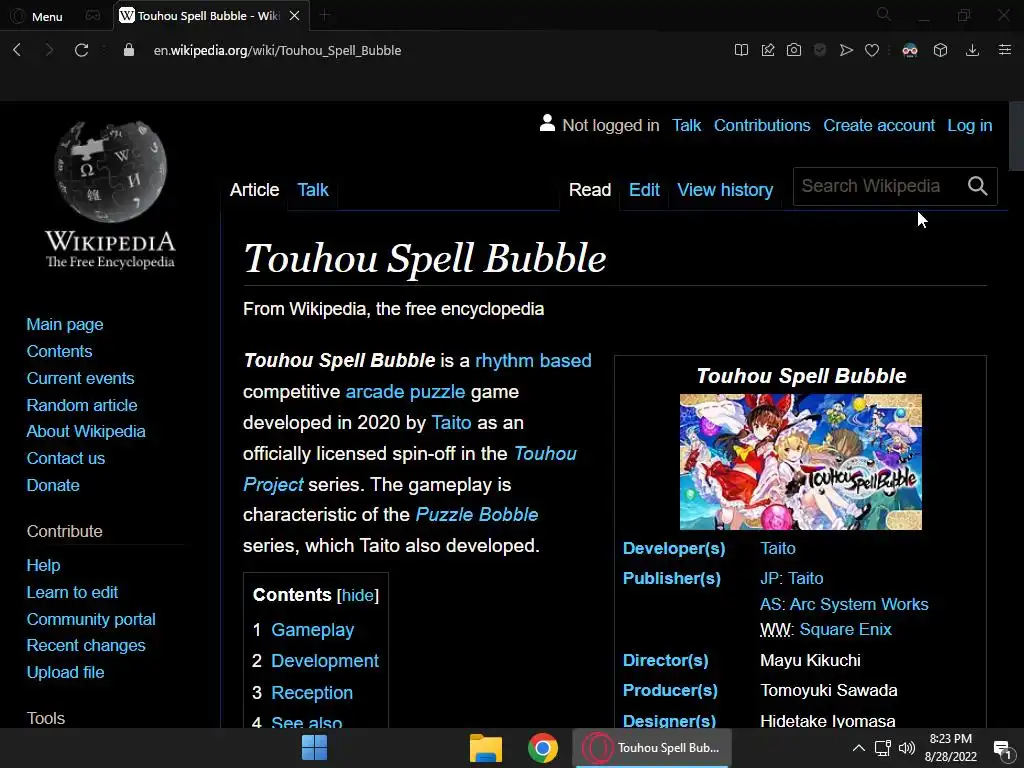The height and width of the screenshot is (768, 1024).
Task: Open Recent changes link
Action: coord(86,646)
